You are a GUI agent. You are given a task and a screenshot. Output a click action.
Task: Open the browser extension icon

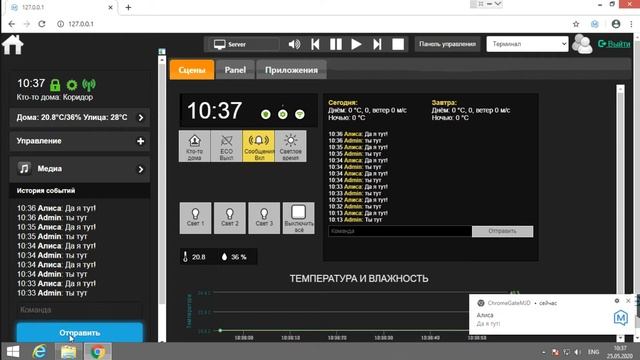pos(595,24)
